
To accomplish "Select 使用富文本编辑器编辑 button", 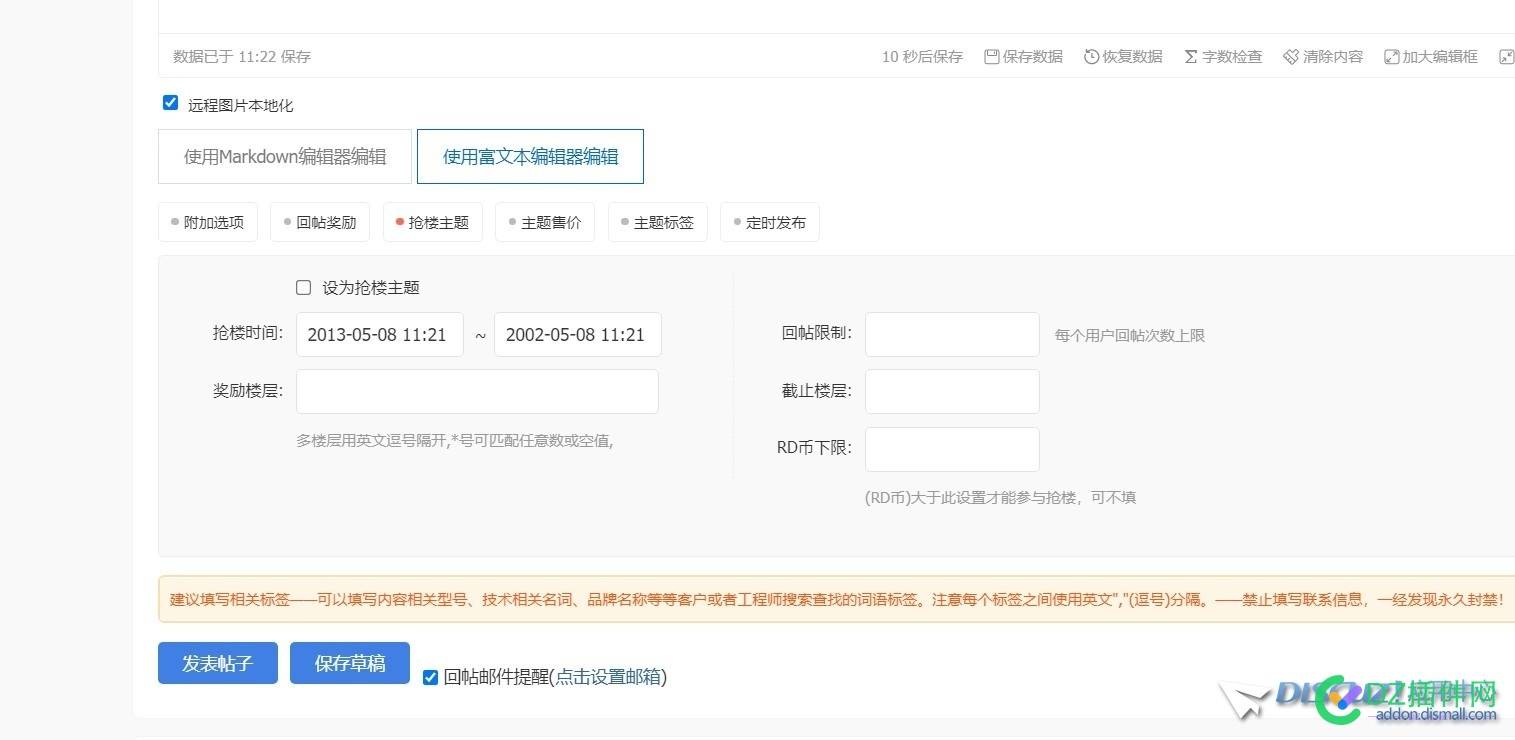I will pos(530,156).
